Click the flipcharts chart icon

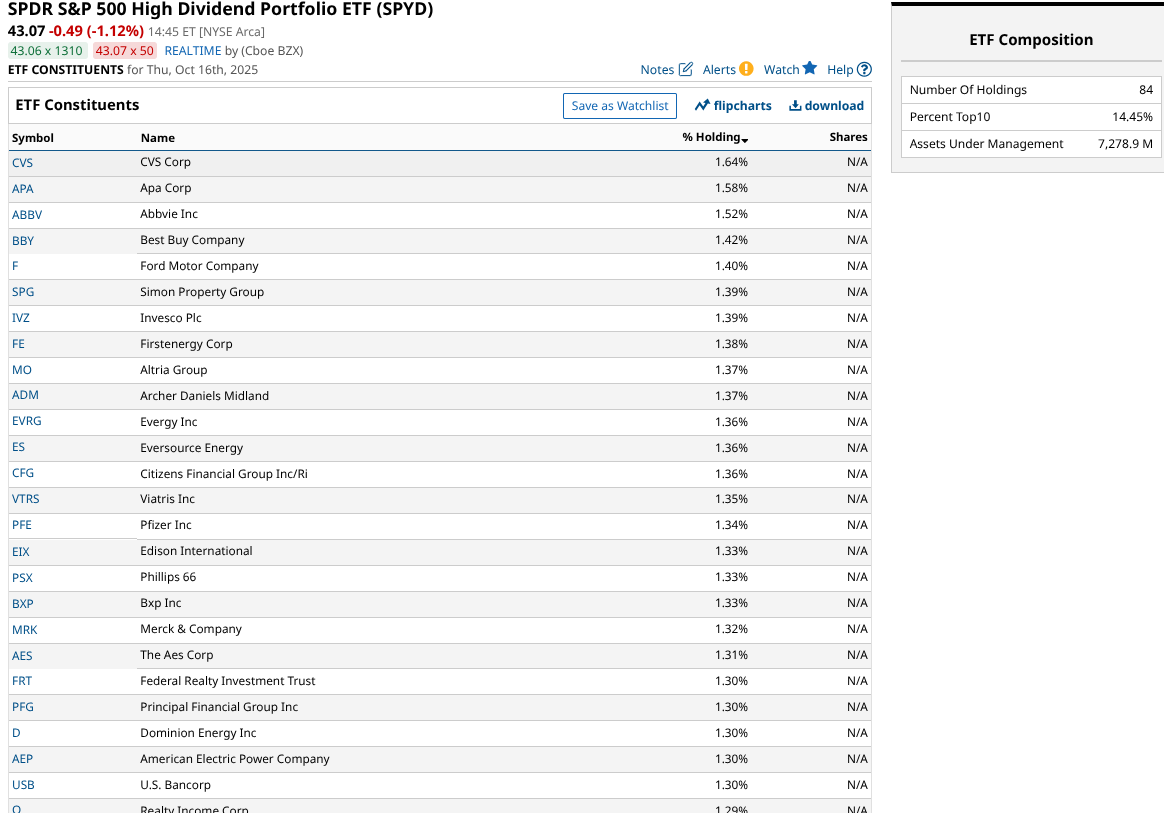pos(702,105)
